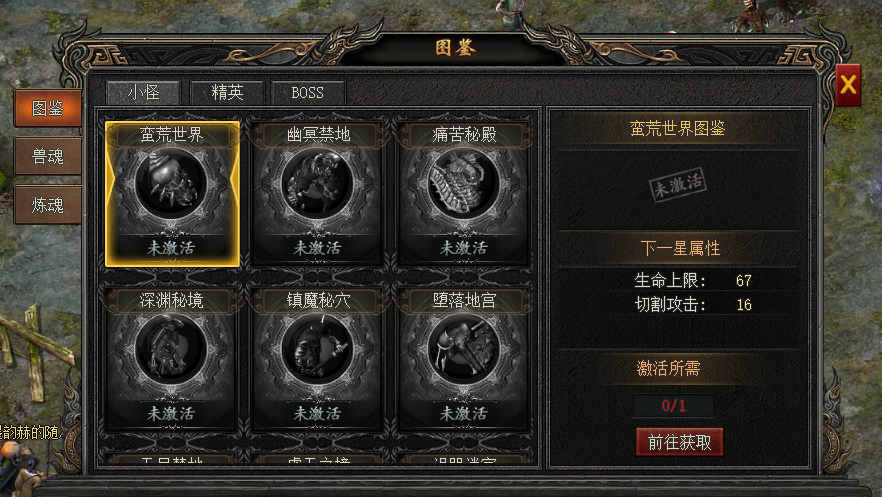
Task: Select the 堕落地宫 monster card
Action: click(x=464, y=360)
